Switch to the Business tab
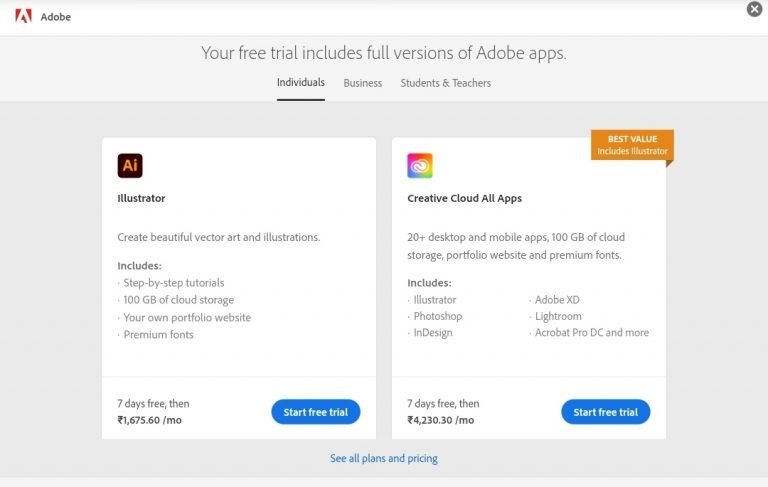 (362, 83)
